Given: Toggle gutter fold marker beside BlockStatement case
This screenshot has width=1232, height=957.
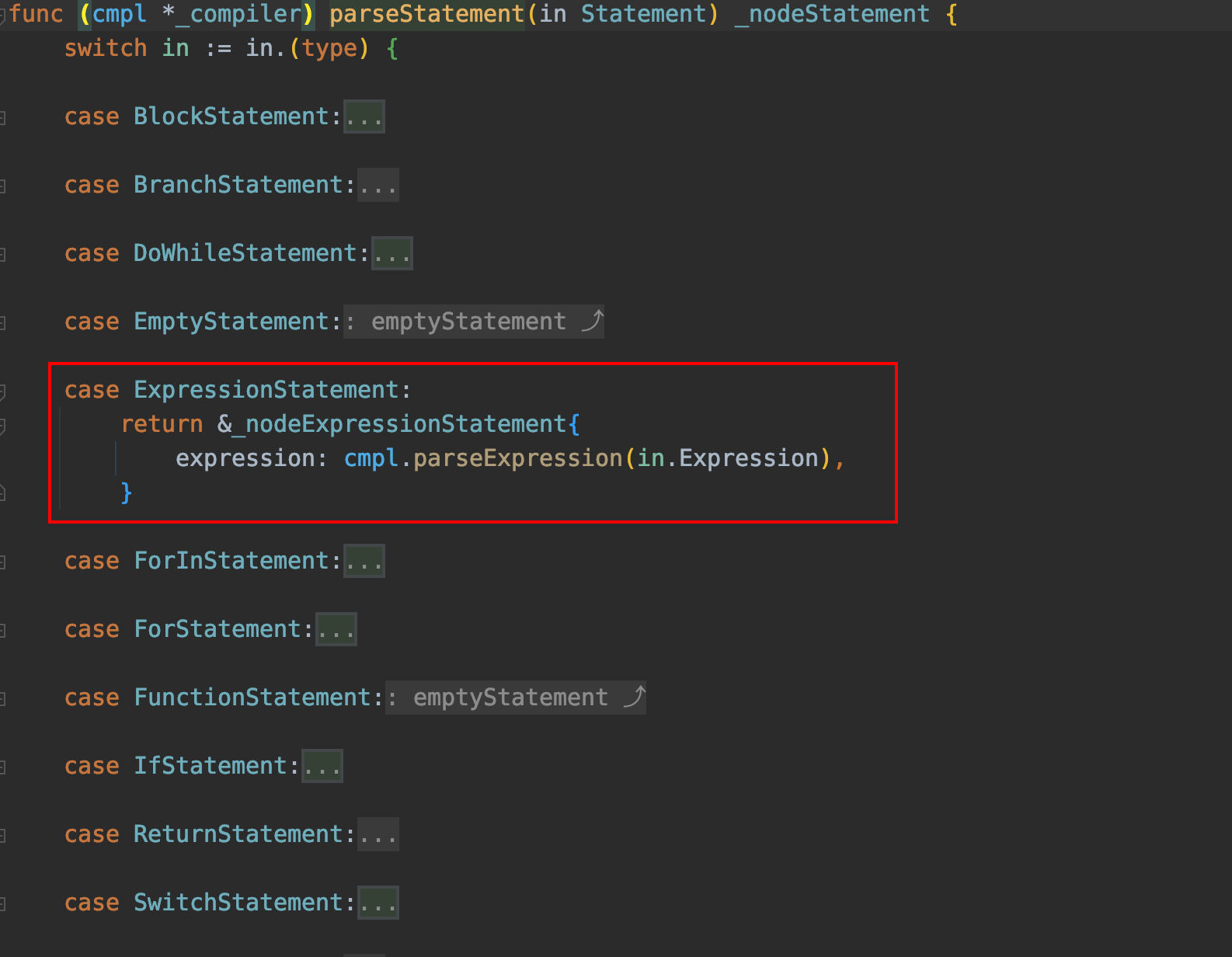Looking at the screenshot, I should tap(2, 118).
